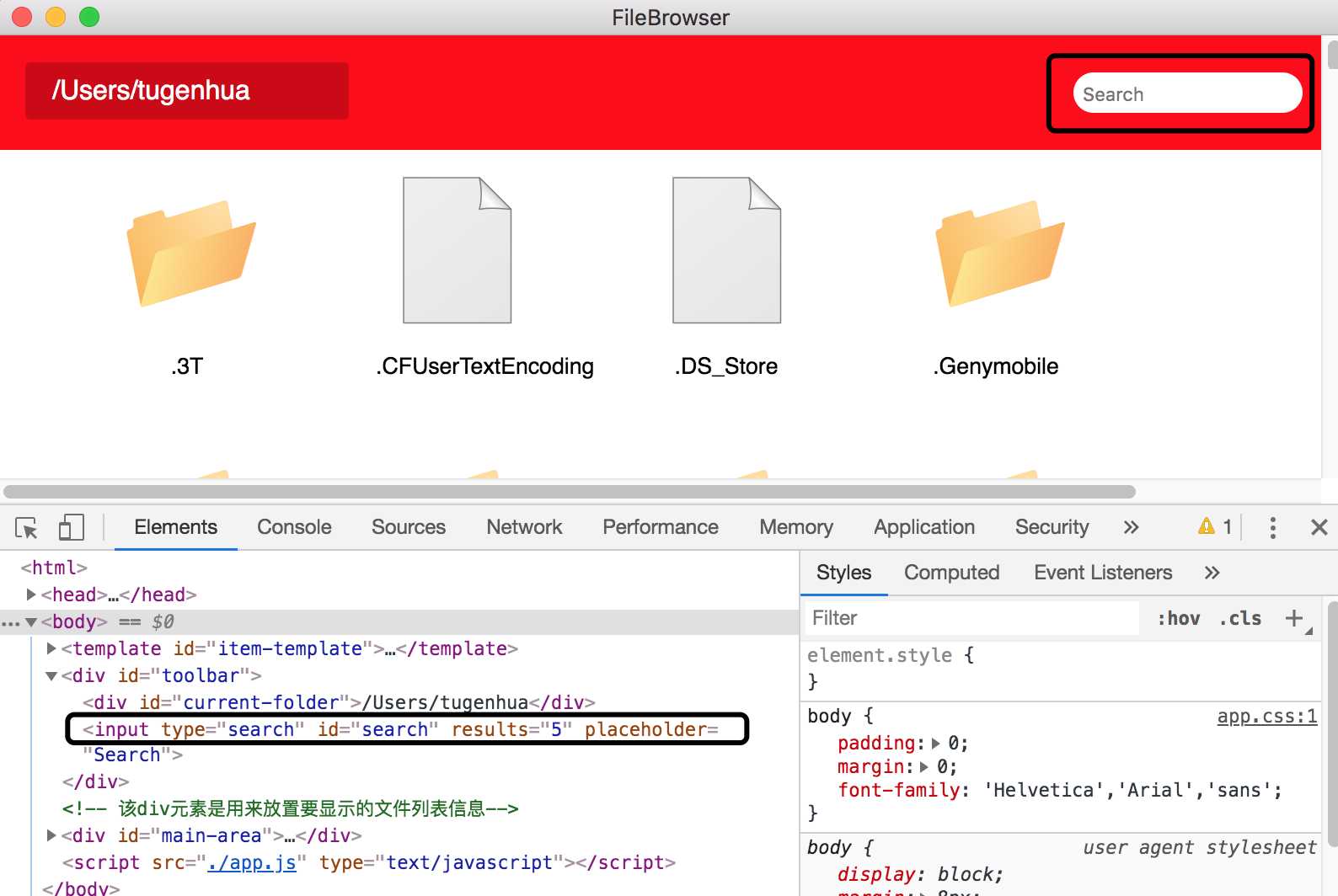The image size is (1338, 896).
Task: Click the .CFUserTextEncoding file name label
Action: click(485, 367)
